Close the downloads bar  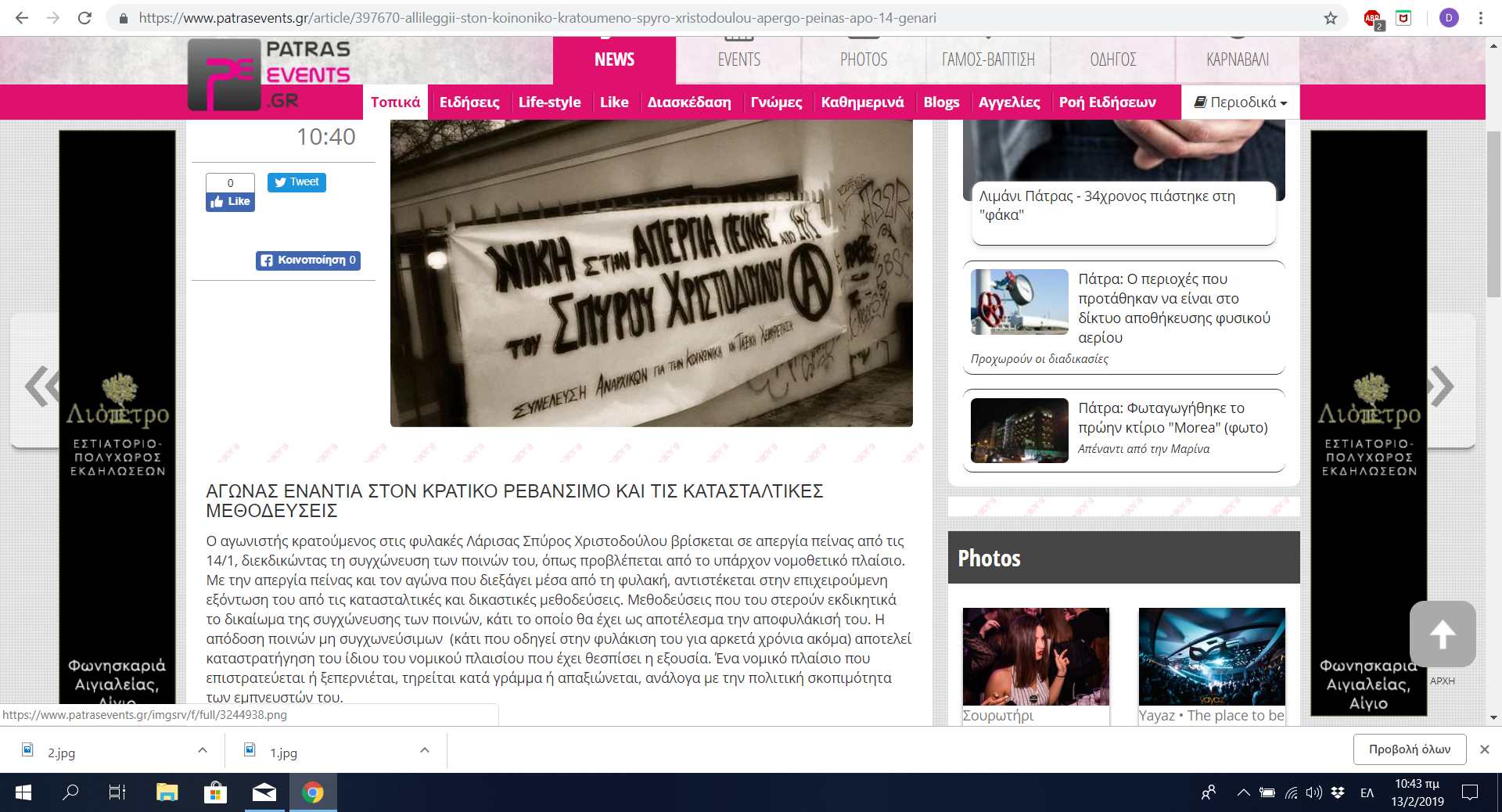1484,749
